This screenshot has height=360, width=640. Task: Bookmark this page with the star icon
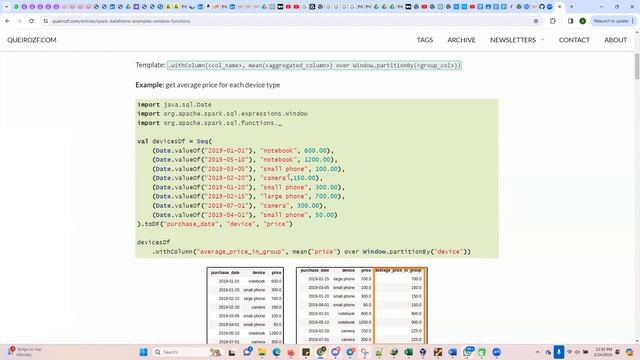536,21
